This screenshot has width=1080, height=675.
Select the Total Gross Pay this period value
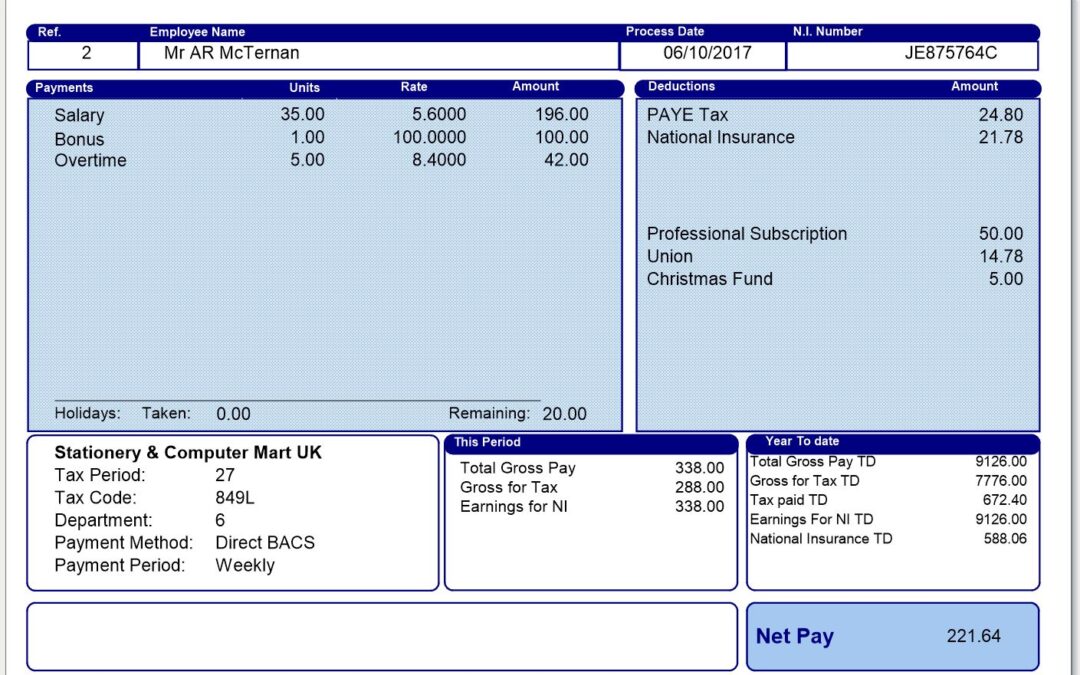(699, 468)
